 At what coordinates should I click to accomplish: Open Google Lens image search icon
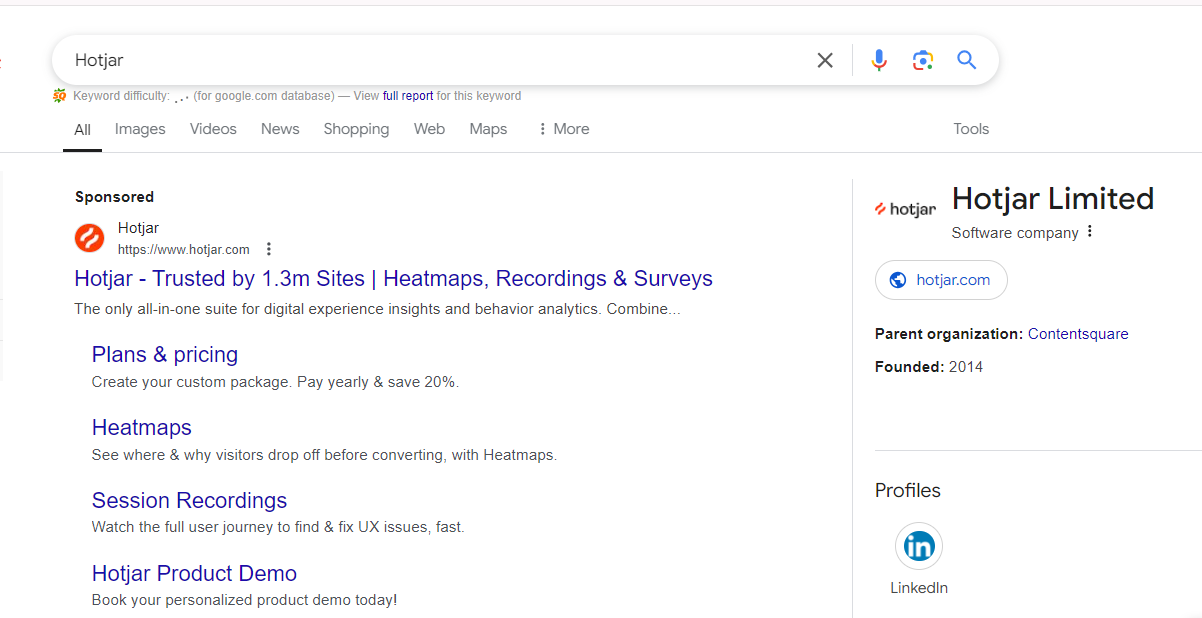point(922,61)
